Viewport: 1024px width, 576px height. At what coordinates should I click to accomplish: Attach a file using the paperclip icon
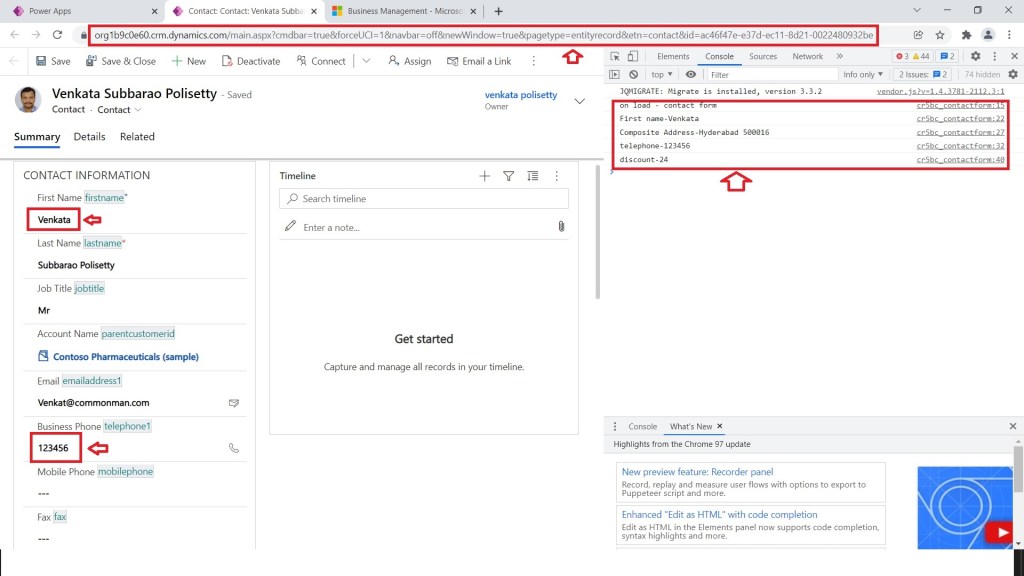(x=562, y=227)
